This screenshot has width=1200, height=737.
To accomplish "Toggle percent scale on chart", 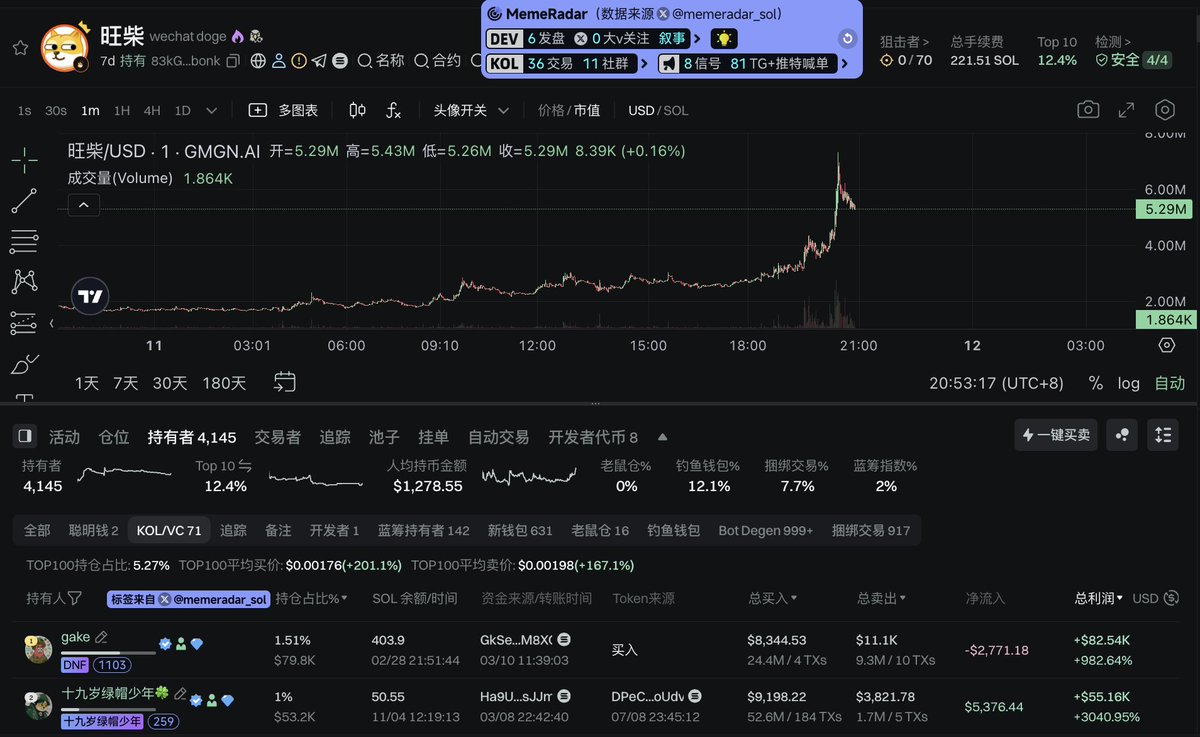I will point(1096,383).
